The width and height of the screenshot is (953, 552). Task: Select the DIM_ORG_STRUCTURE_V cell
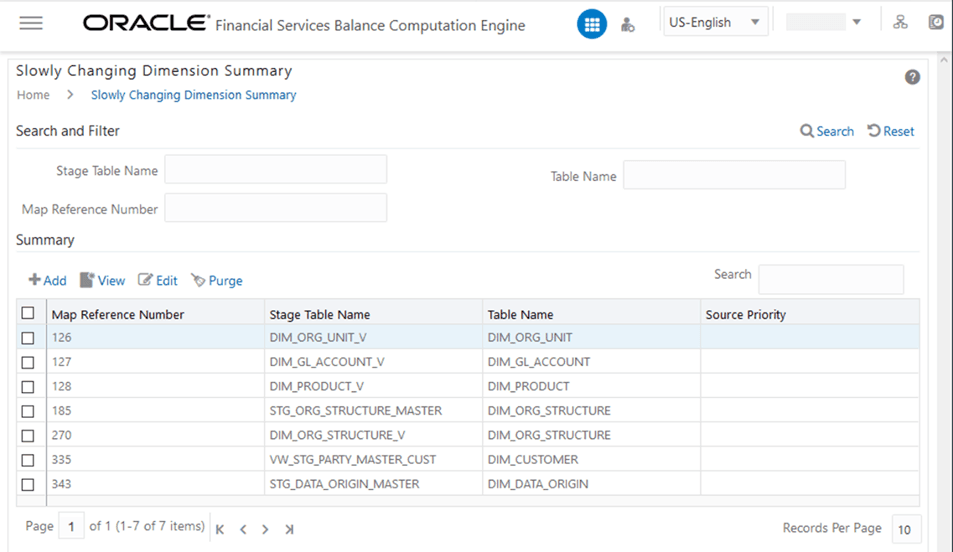(374, 435)
